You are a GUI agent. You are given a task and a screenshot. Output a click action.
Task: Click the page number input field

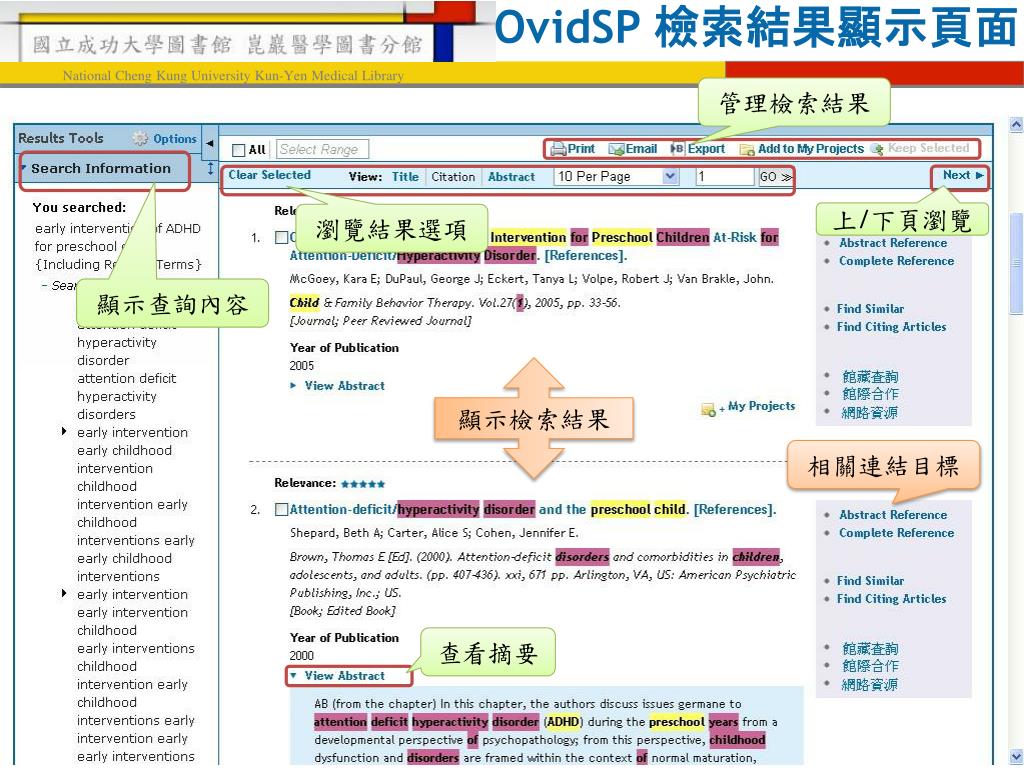(724, 176)
